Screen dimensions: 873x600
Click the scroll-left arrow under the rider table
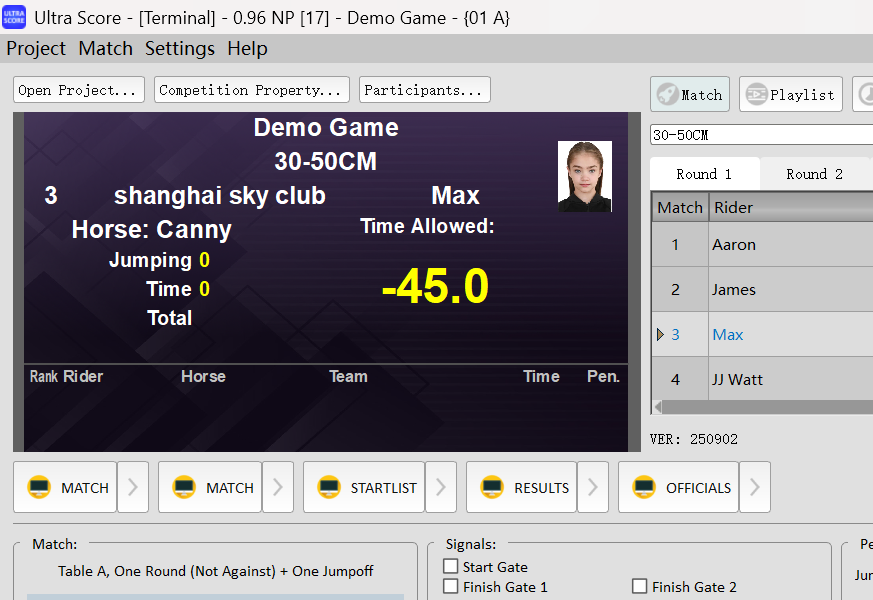pos(656,407)
